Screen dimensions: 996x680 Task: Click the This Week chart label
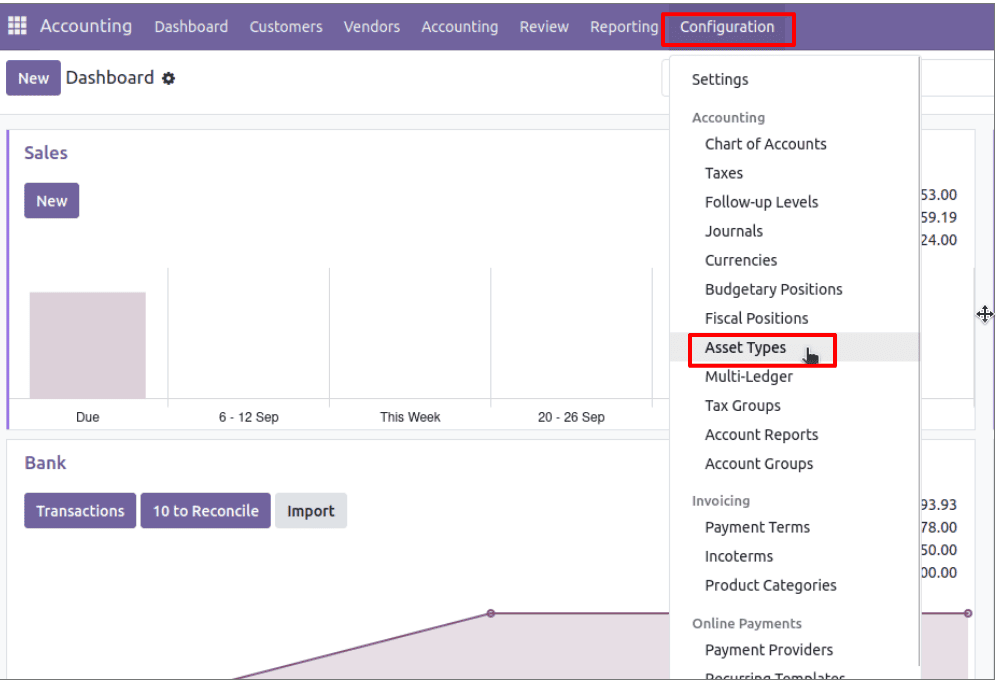[x=410, y=417]
